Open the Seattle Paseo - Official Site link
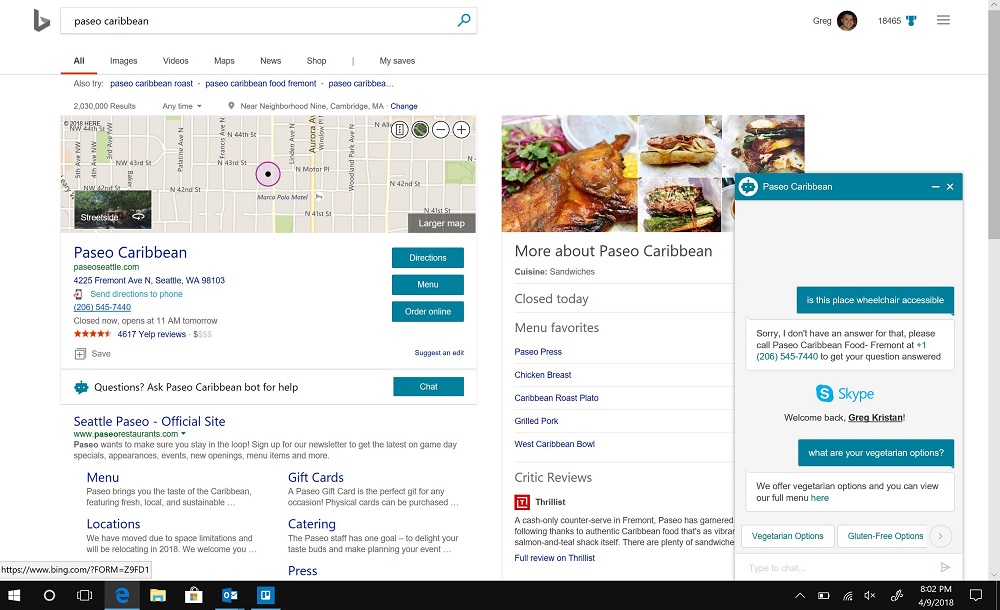This screenshot has width=1000, height=610. click(x=149, y=421)
